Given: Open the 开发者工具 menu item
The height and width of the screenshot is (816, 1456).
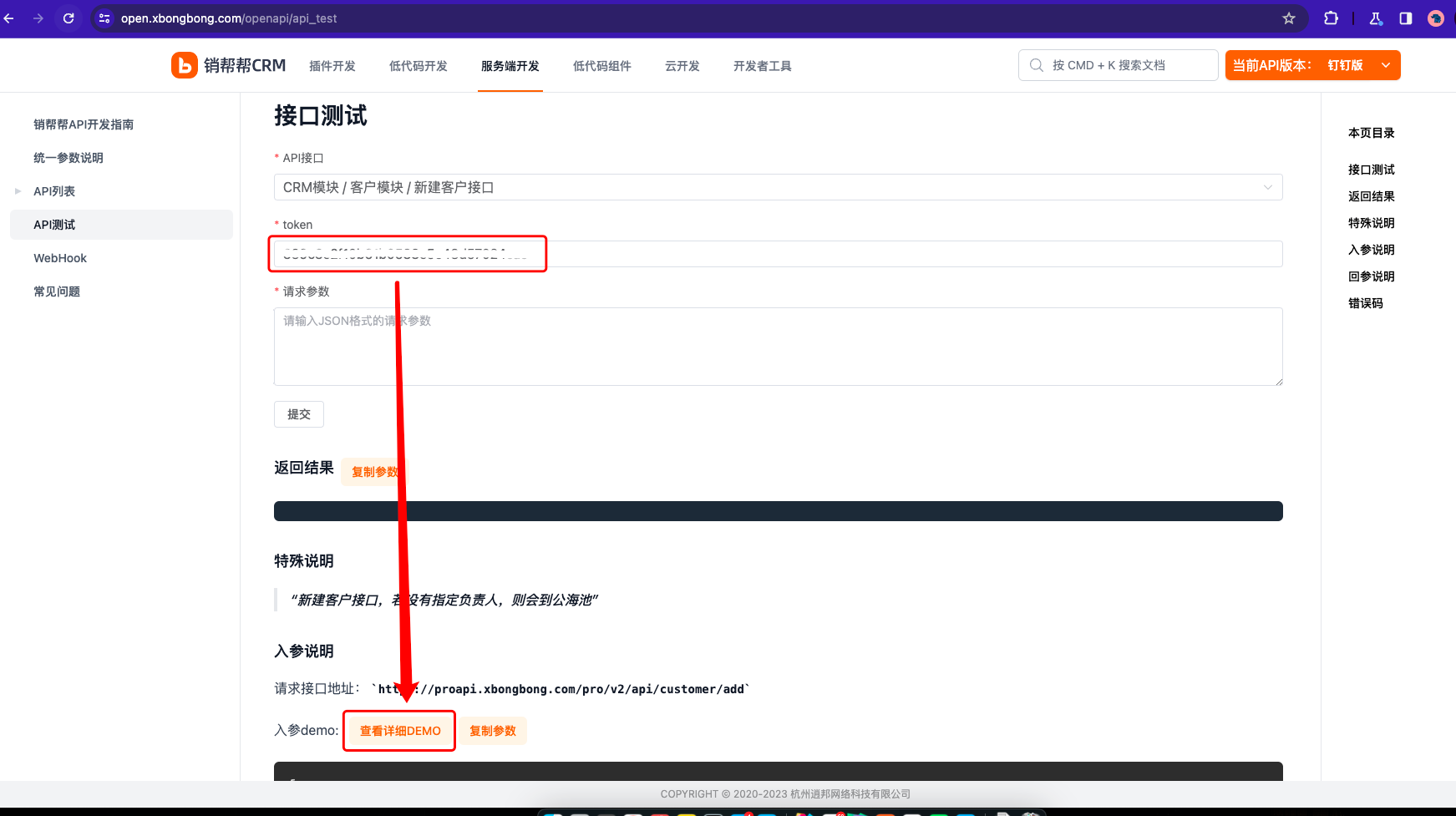Looking at the screenshot, I should tap(762, 66).
